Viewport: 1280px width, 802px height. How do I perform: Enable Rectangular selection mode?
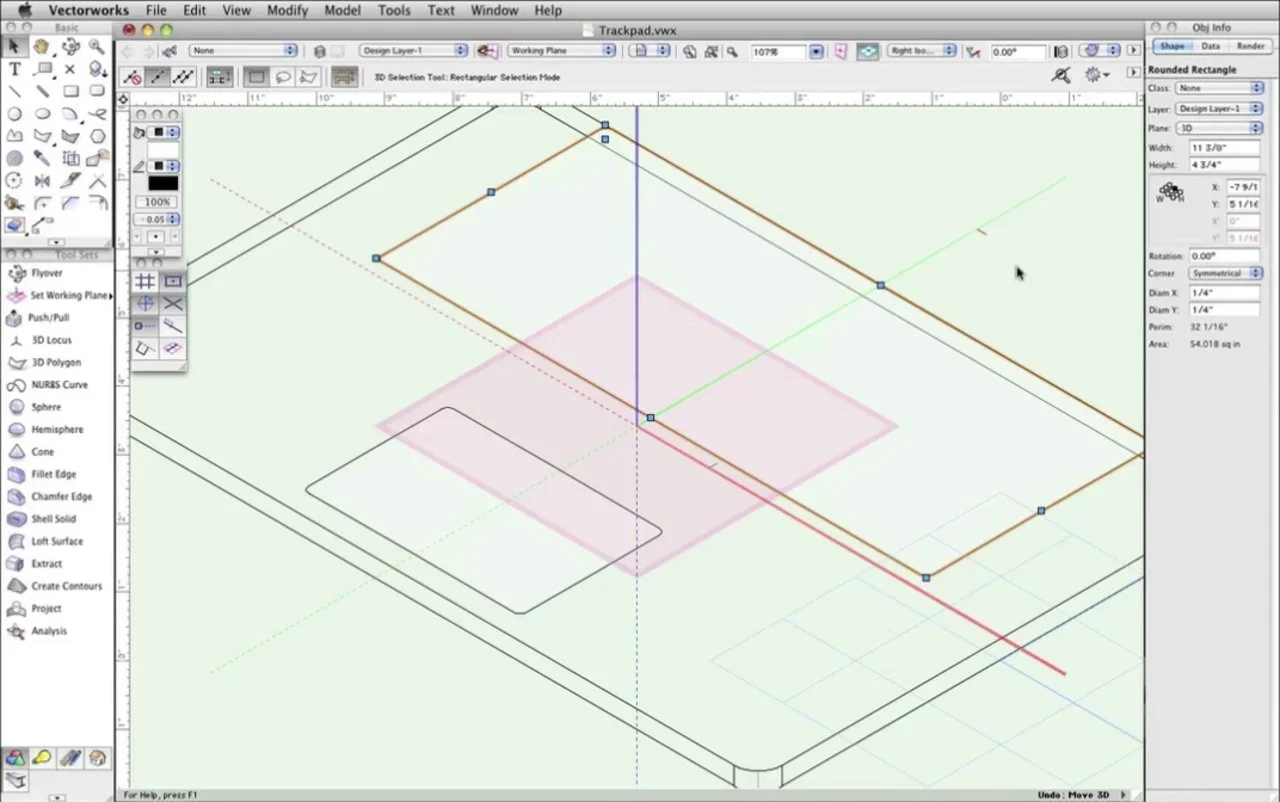pyautogui.click(x=256, y=77)
